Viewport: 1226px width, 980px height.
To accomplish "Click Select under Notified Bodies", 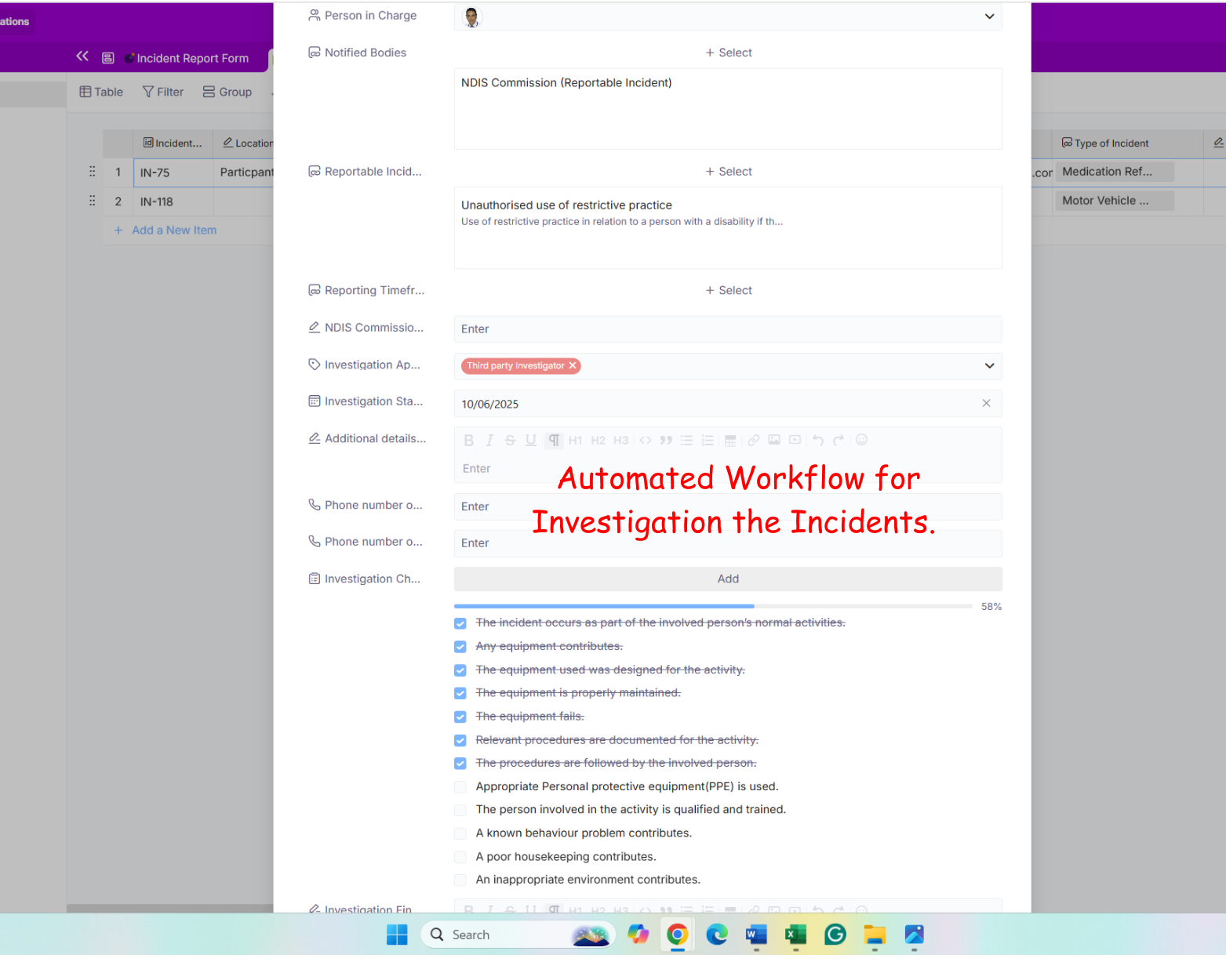I will click(x=728, y=53).
